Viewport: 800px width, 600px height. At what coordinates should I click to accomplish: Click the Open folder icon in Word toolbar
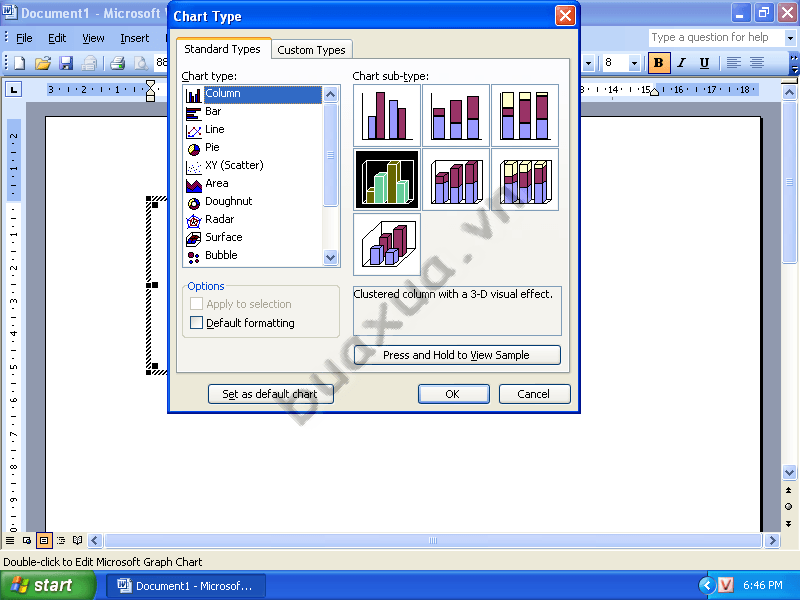coord(43,63)
